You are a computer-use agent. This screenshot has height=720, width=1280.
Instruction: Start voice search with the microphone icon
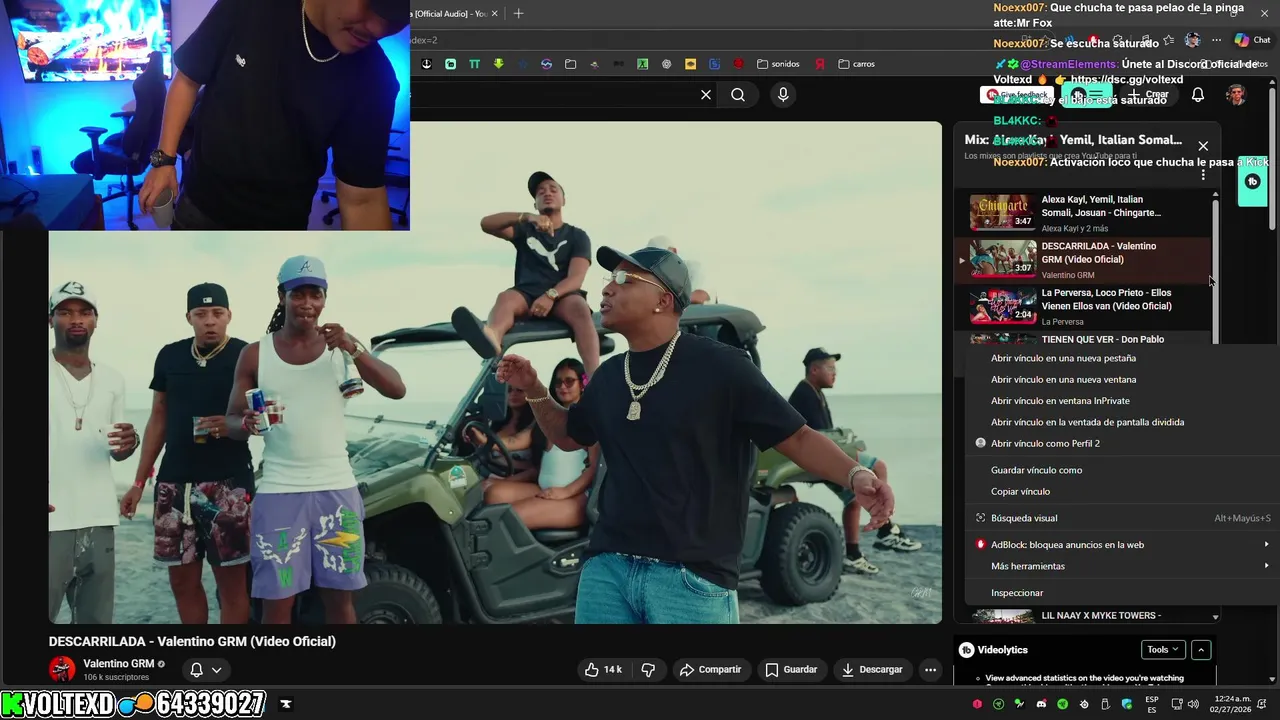(783, 95)
